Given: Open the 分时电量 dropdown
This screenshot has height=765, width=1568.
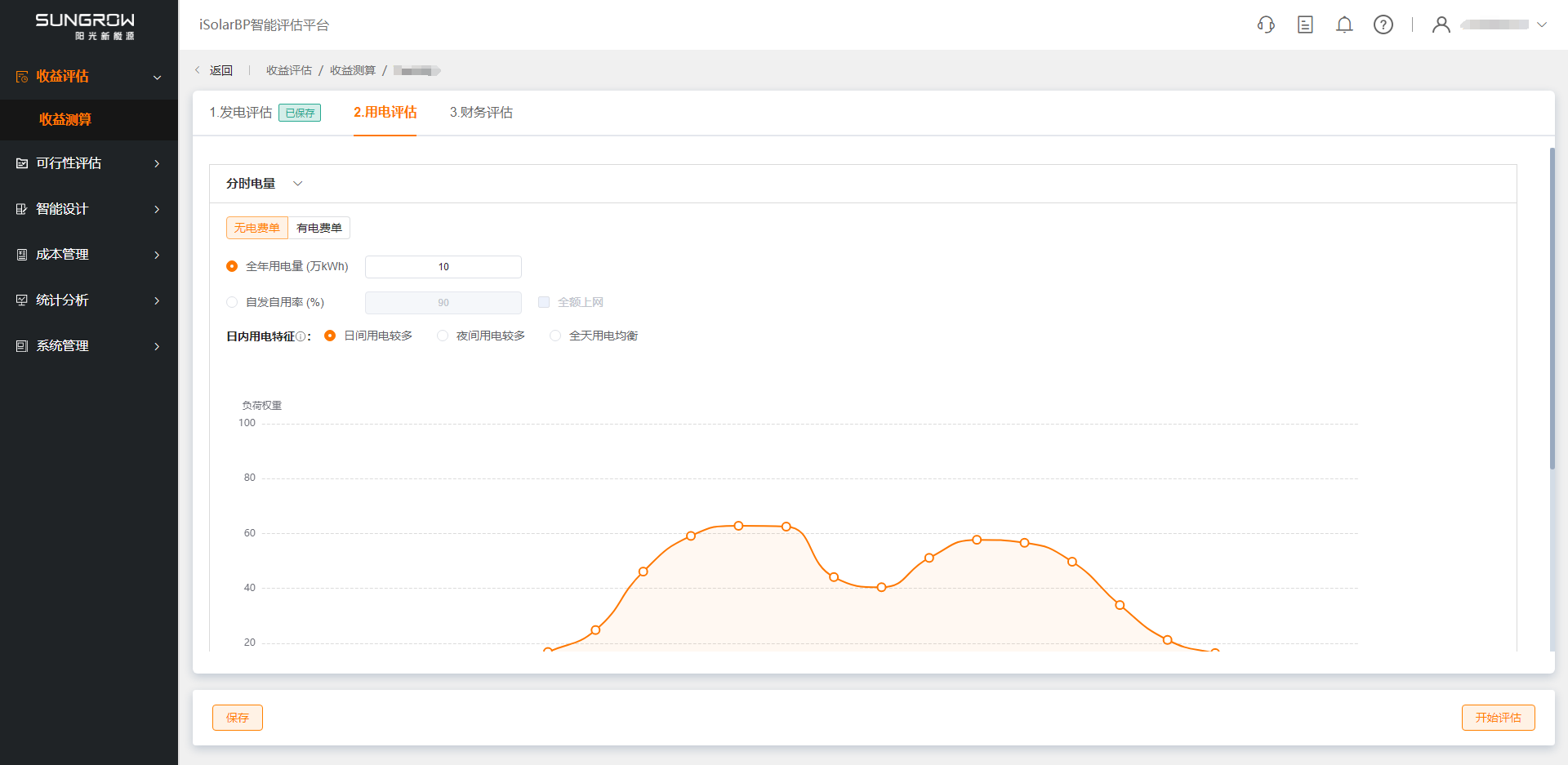Looking at the screenshot, I should [x=298, y=184].
